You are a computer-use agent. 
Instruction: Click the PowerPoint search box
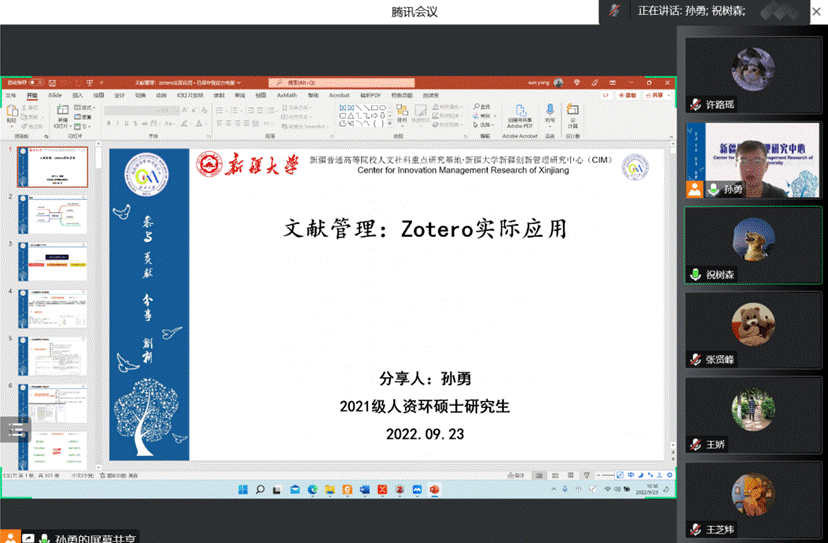point(342,83)
